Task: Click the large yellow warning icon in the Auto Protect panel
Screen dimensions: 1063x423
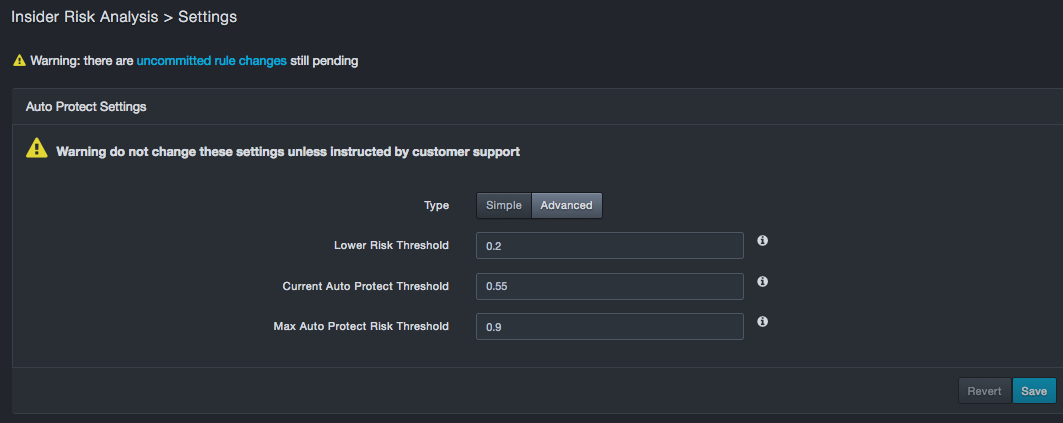Action: 36,149
